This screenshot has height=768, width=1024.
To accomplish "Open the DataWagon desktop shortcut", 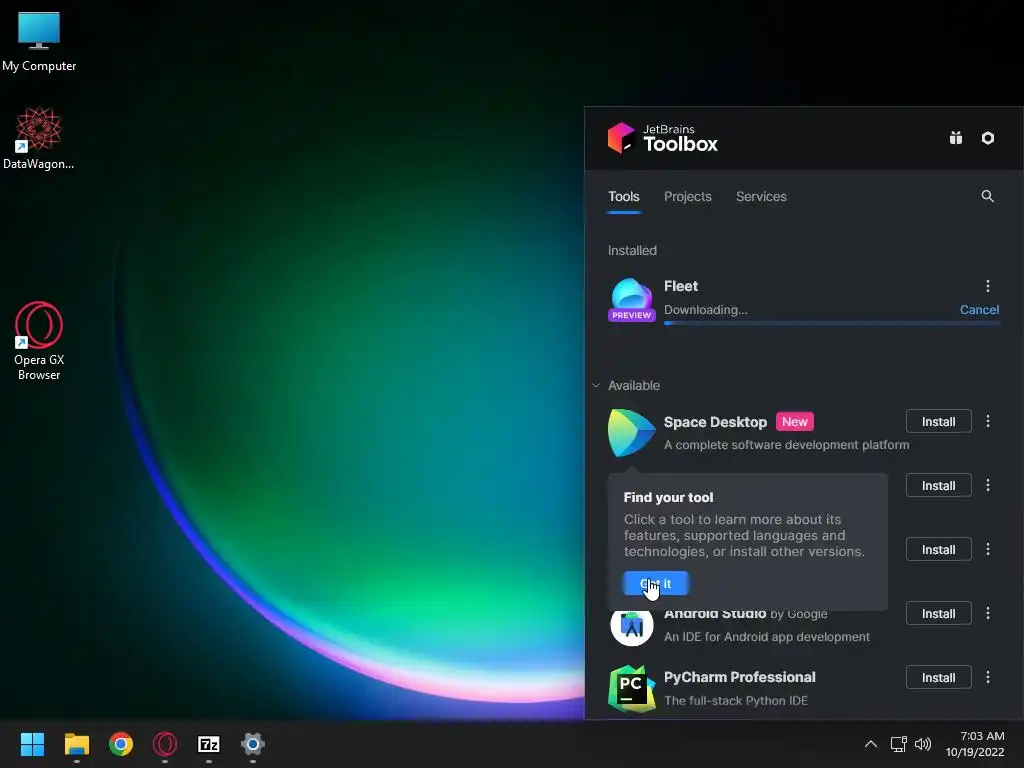I will tap(39, 138).
